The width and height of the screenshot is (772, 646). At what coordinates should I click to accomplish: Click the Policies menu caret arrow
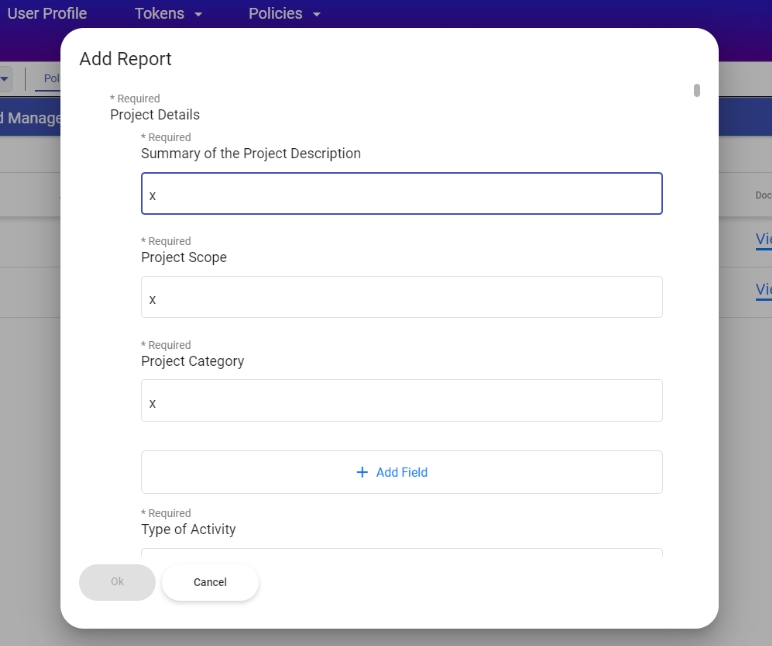point(317,15)
